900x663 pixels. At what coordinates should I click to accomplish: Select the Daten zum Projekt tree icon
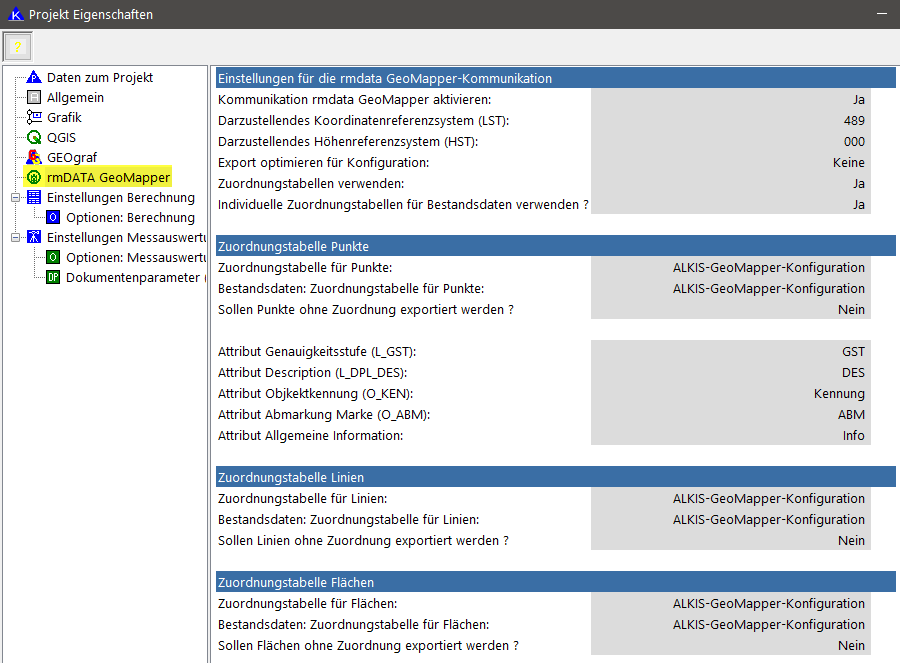click(x=34, y=77)
